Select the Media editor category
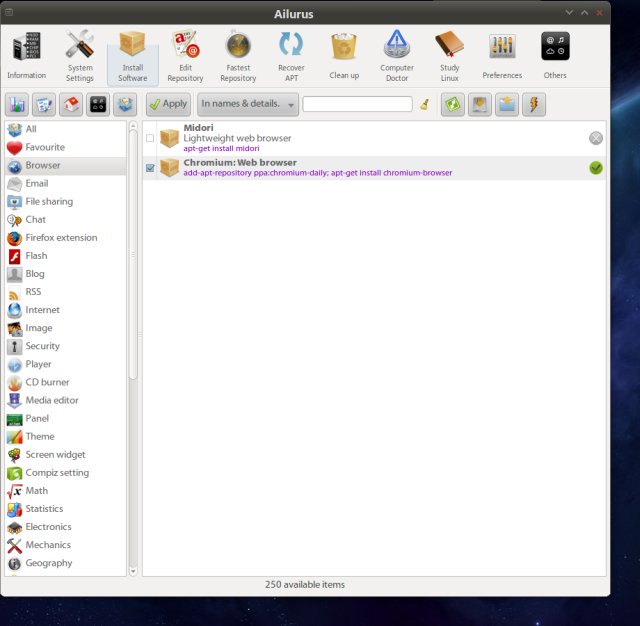The image size is (640, 626). pyautogui.click(x=51, y=400)
